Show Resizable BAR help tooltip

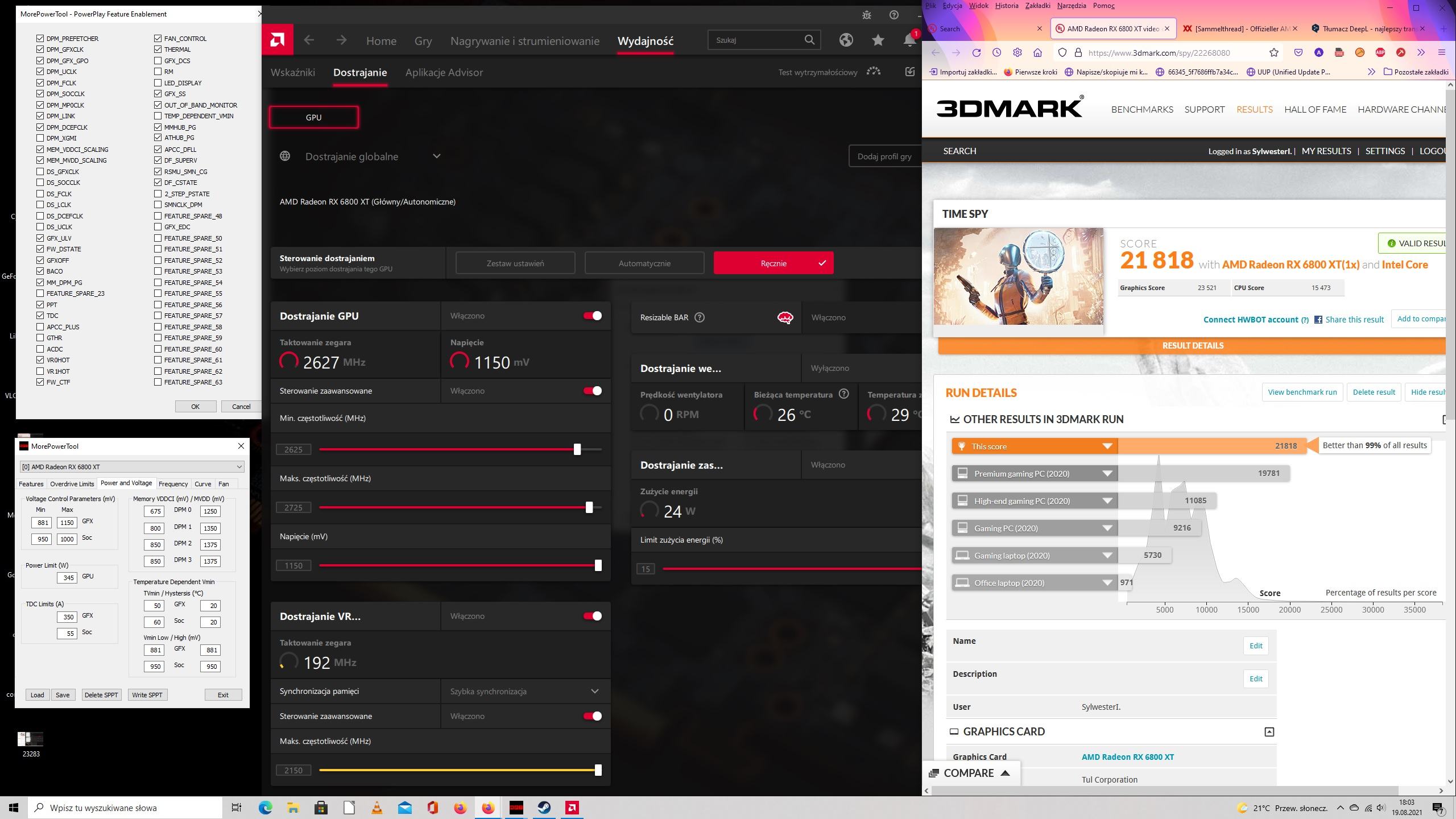point(700,317)
